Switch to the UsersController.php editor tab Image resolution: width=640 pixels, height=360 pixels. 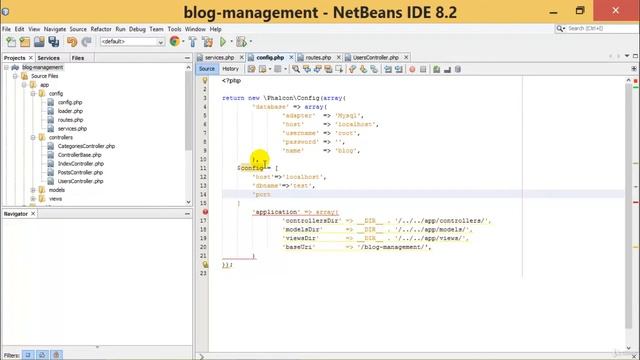pos(376,58)
